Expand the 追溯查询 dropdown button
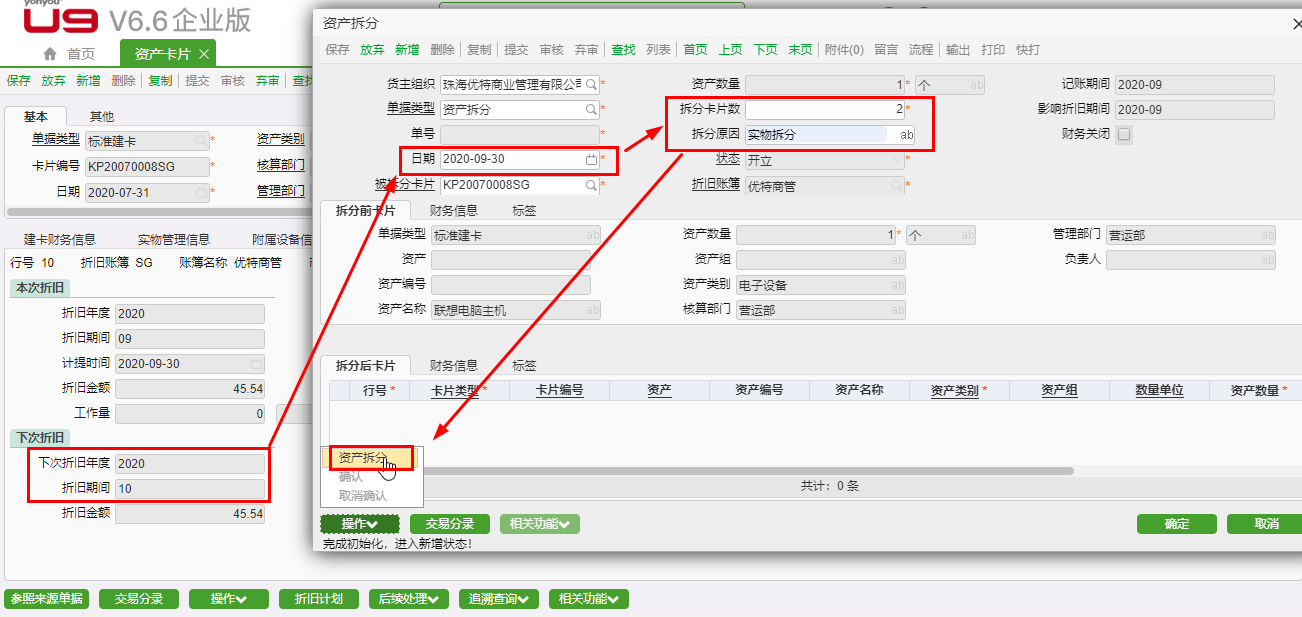 [499, 599]
